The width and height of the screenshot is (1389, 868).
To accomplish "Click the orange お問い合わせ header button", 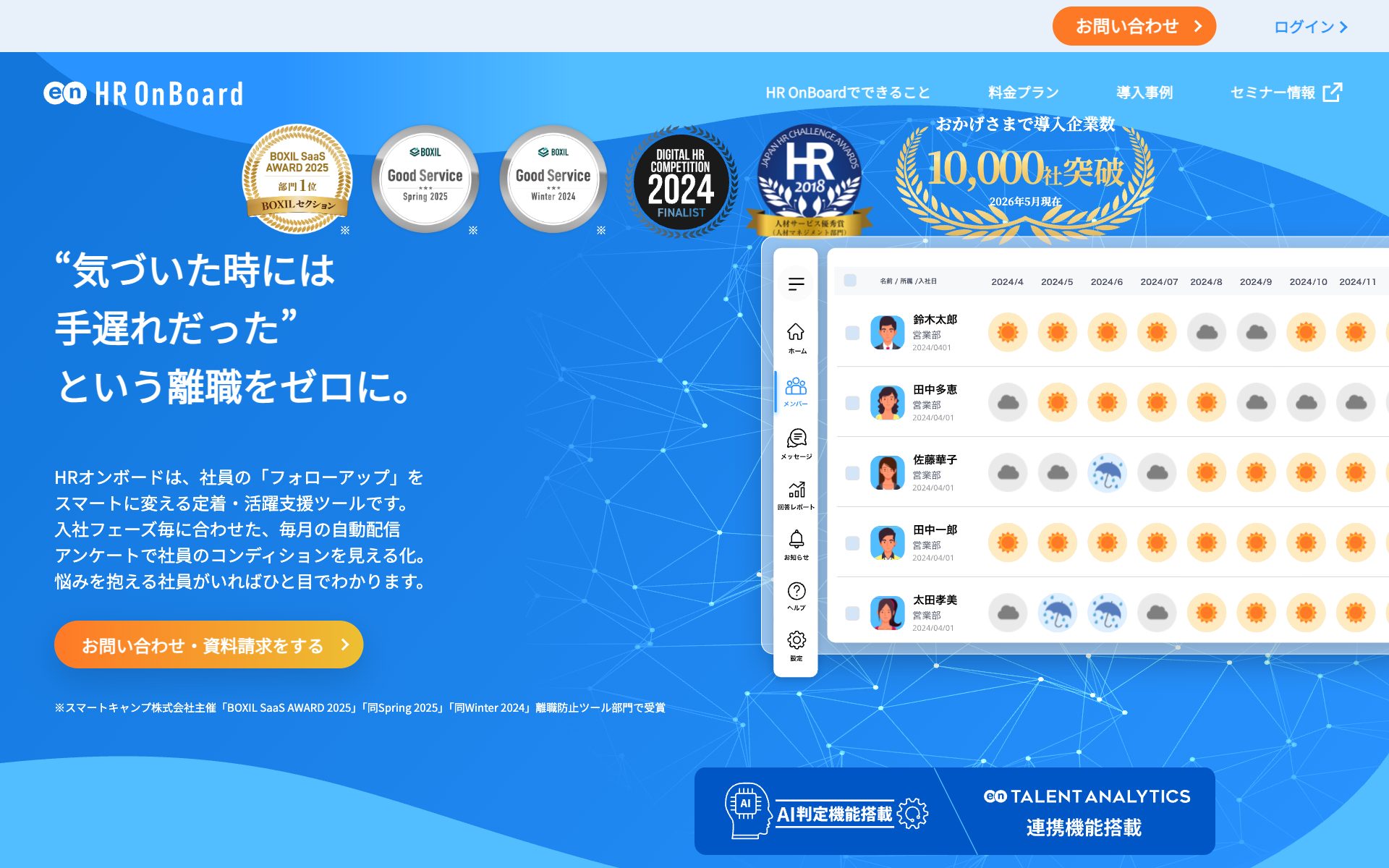I will click(x=1134, y=26).
